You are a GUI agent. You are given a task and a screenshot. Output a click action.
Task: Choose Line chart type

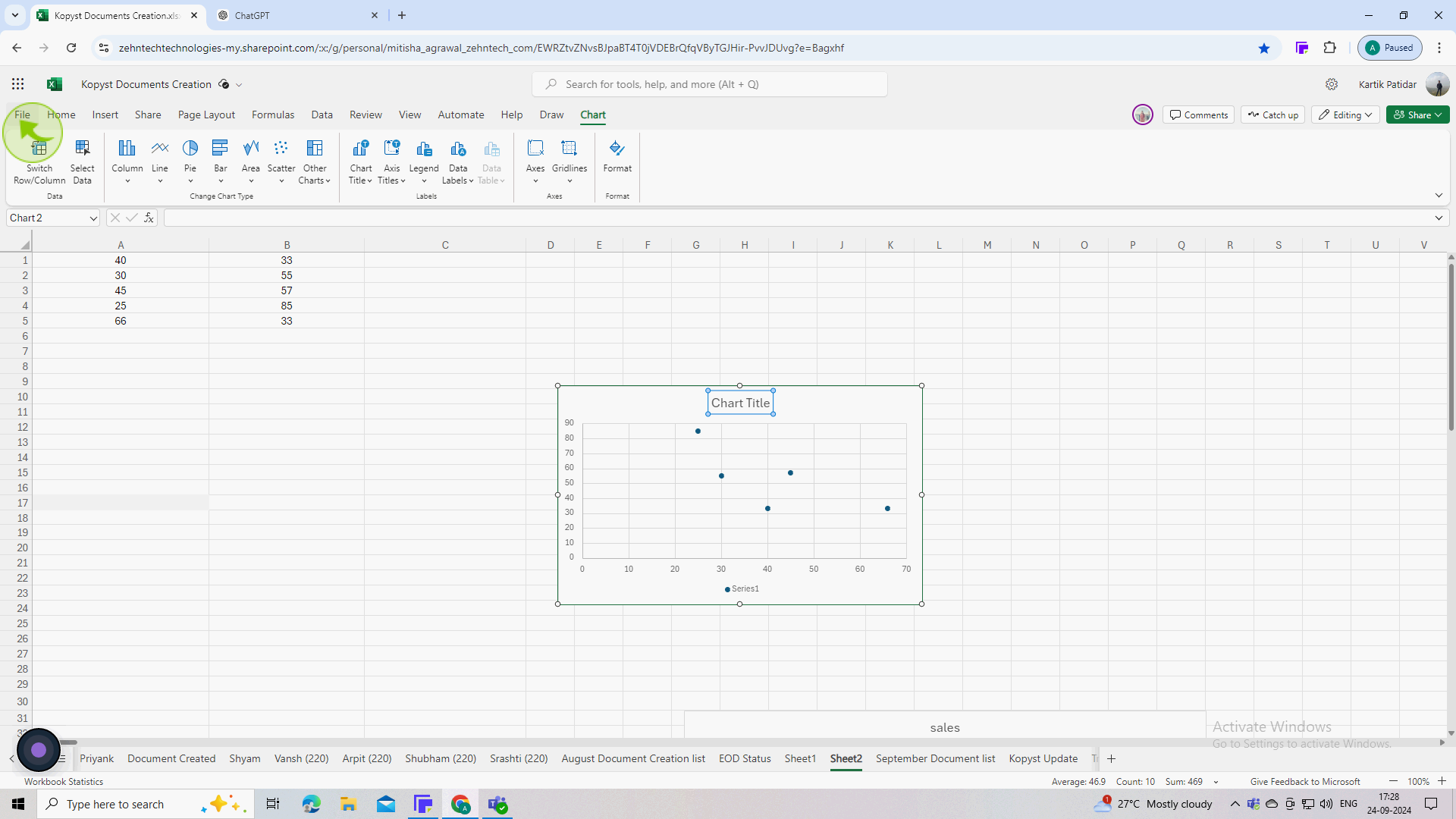[160, 162]
